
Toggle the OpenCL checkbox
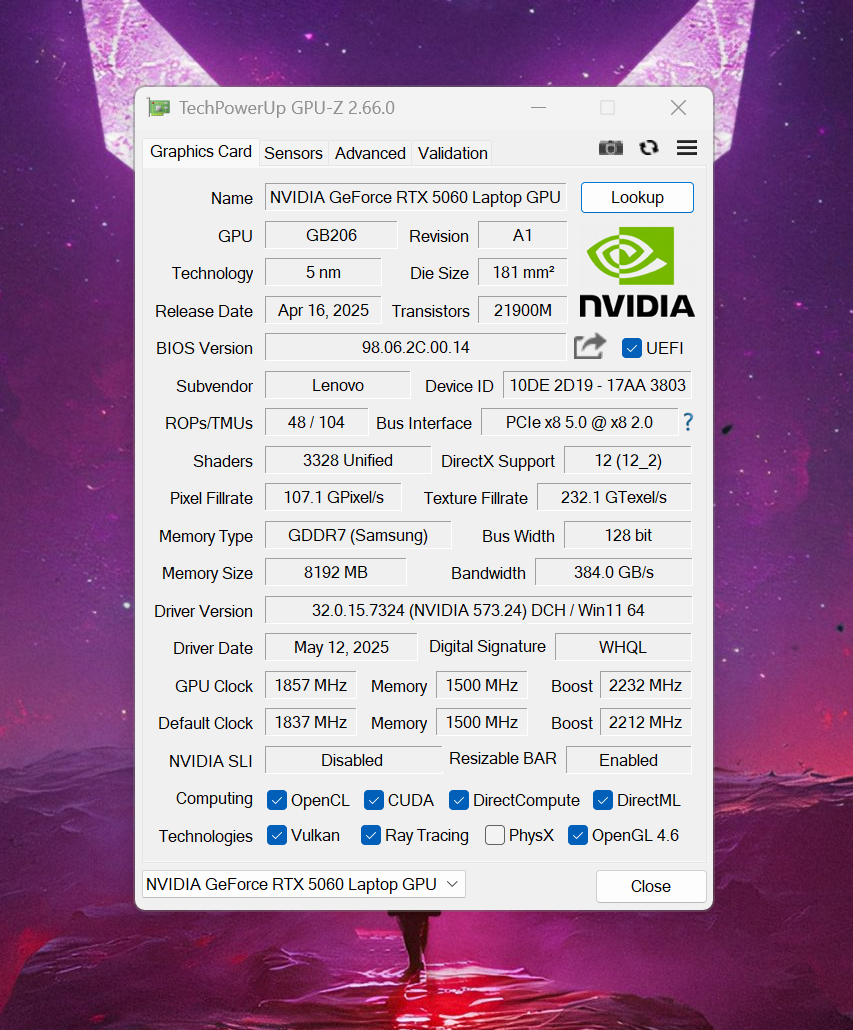click(276, 800)
